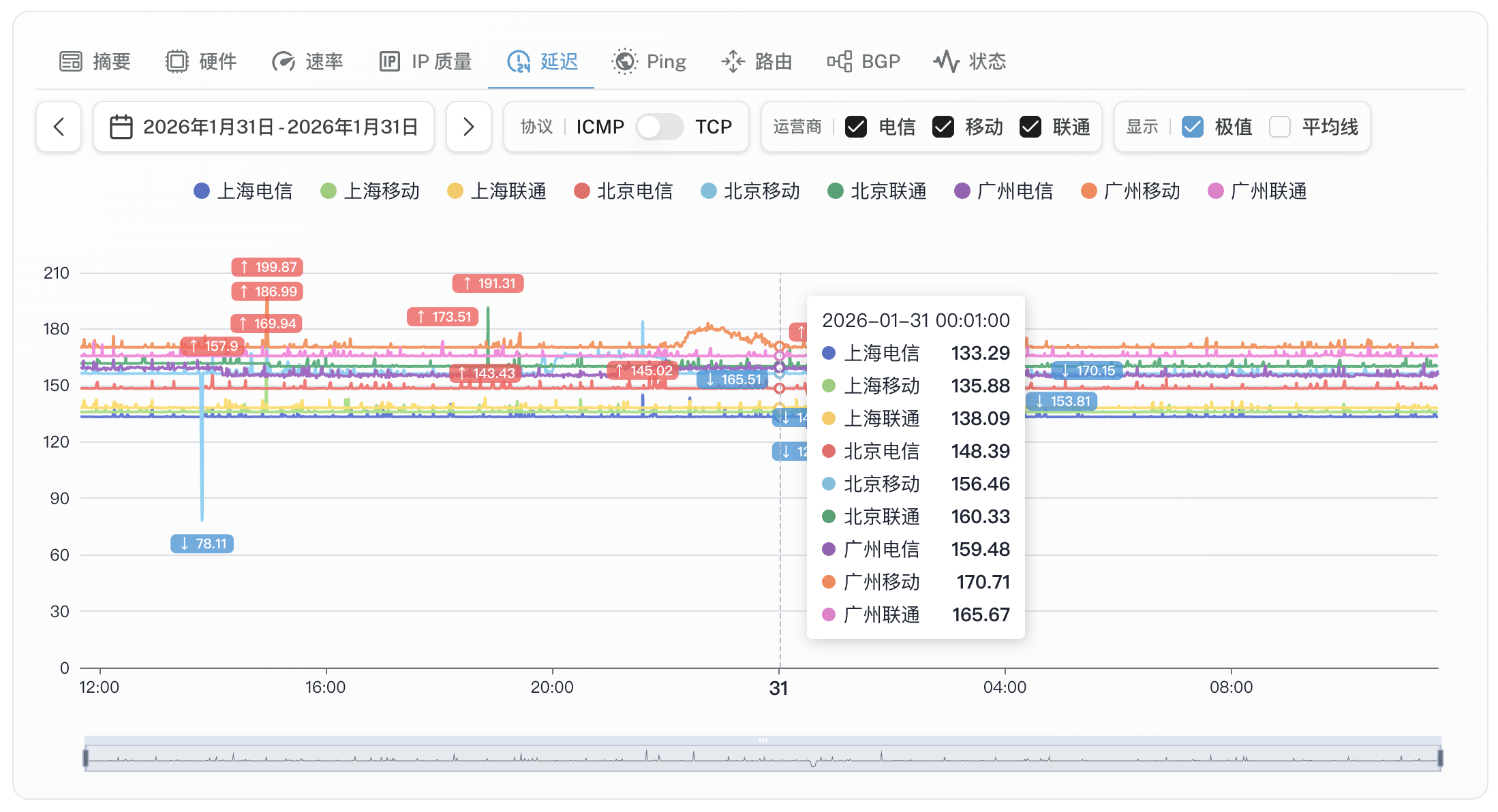The height and width of the screenshot is (812, 1498).
Task: Toggle the ICMP/TCP protocol switch
Action: (x=659, y=127)
